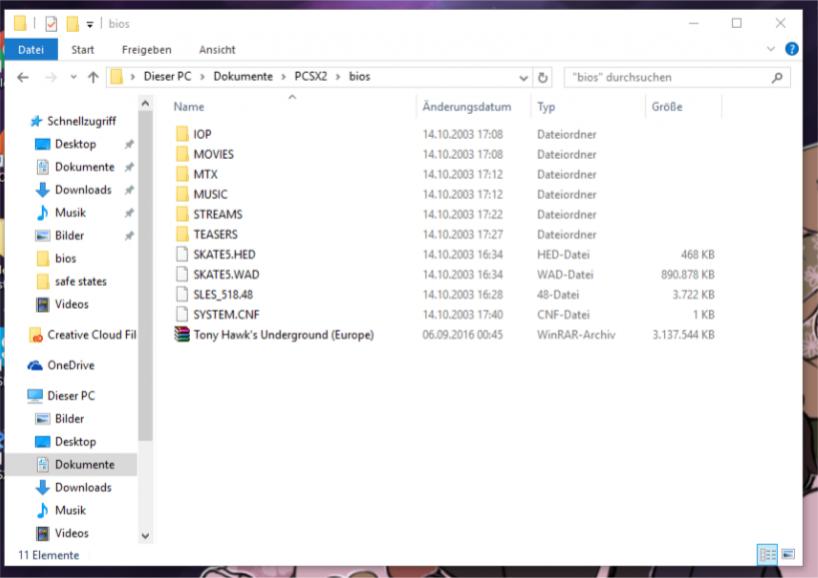Expand chevron after PCSX2 breadcrumb
This screenshot has width=818, height=578.
(x=338, y=77)
